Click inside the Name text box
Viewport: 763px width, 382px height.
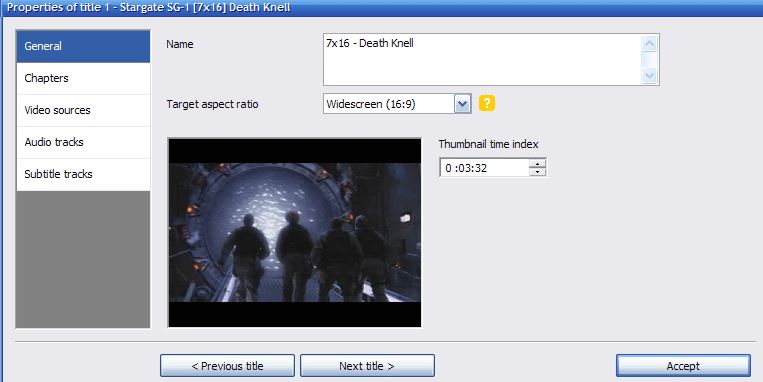pos(482,59)
